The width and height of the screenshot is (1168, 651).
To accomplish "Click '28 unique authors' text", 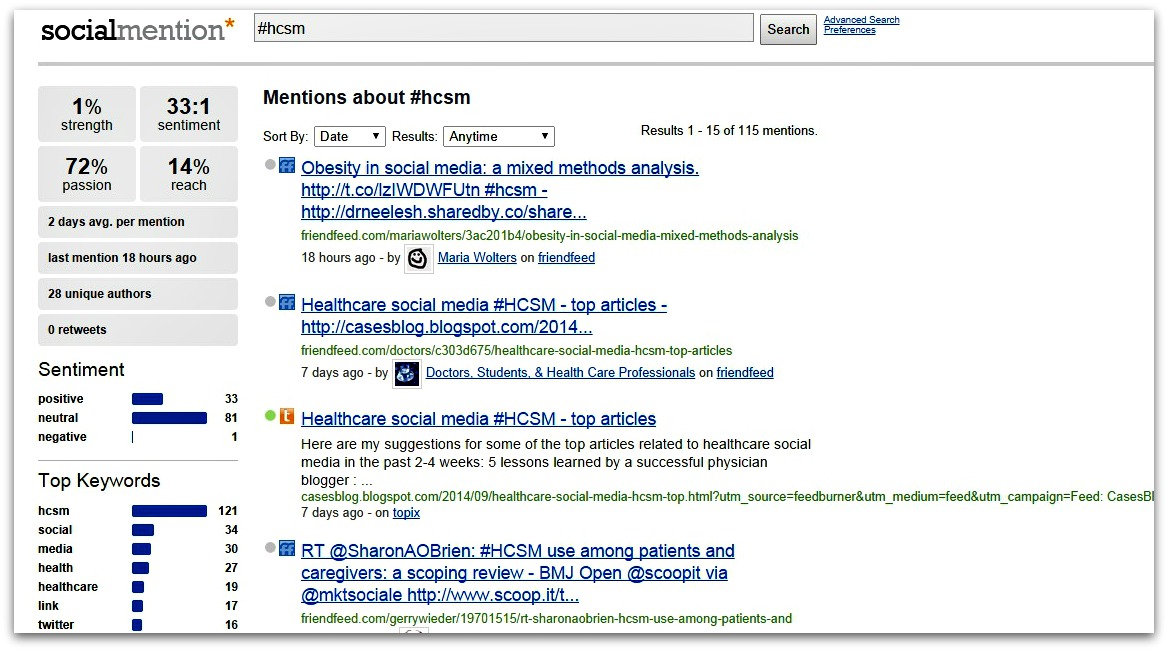I will [100, 293].
